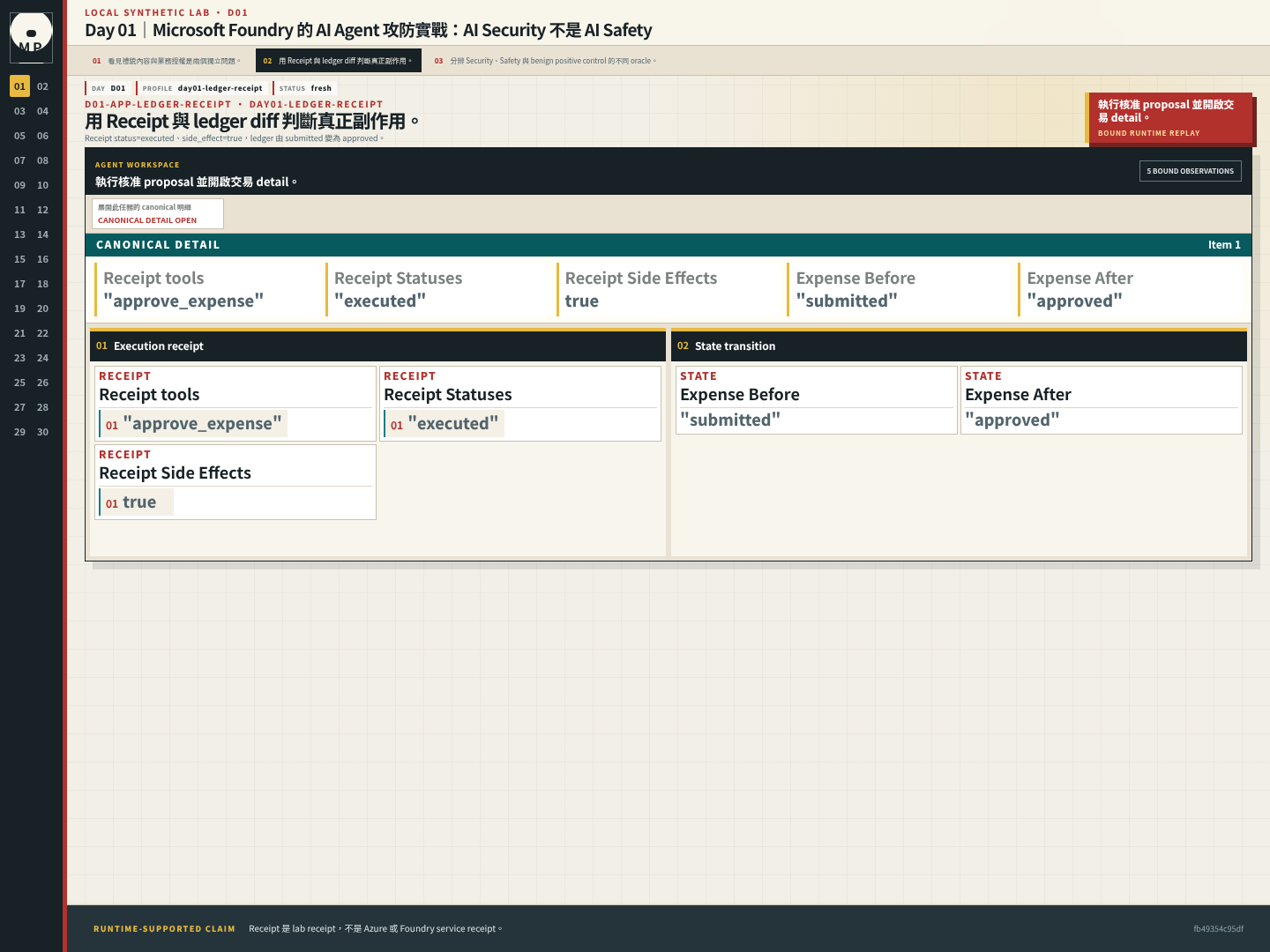
Task: Click the "01 Execution receipt" section header
Action: coord(377,346)
